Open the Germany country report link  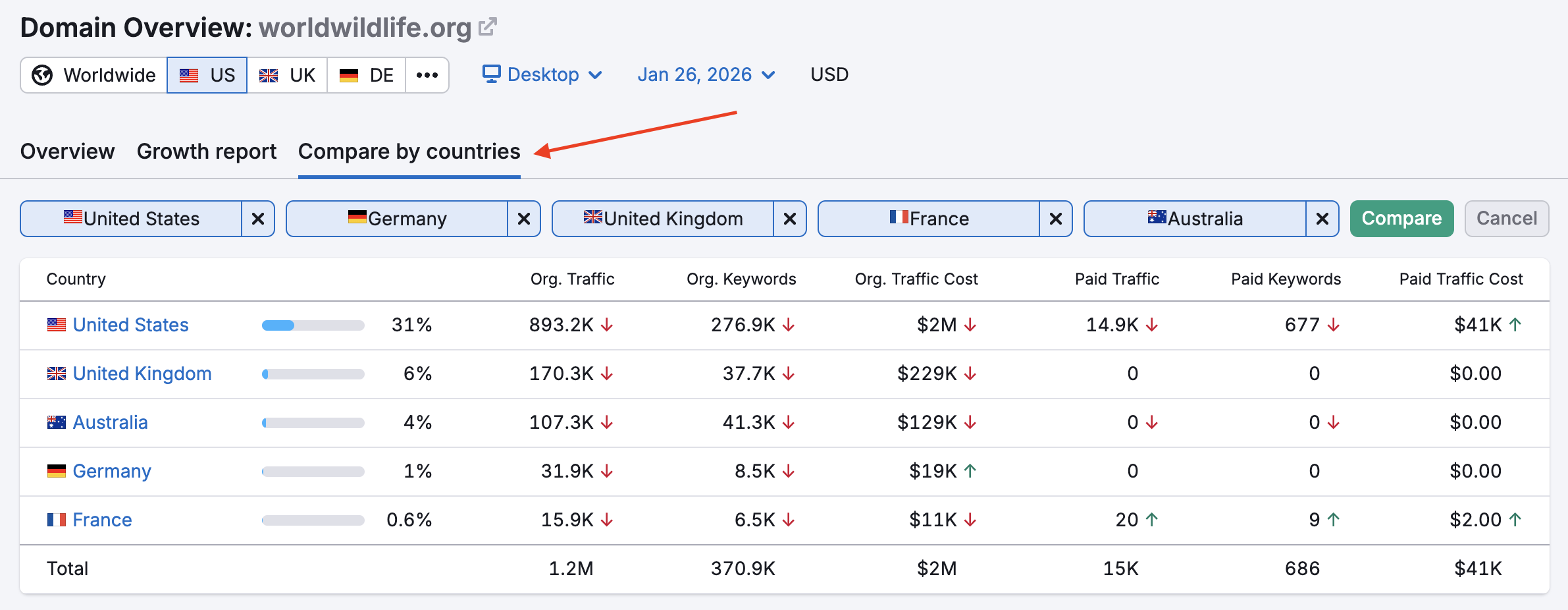[x=112, y=471]
